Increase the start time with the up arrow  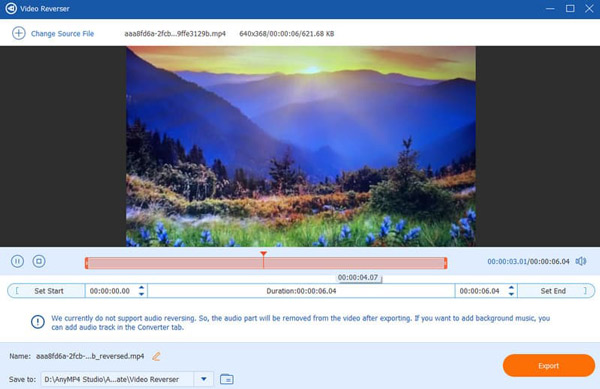[x=142, y=287]
